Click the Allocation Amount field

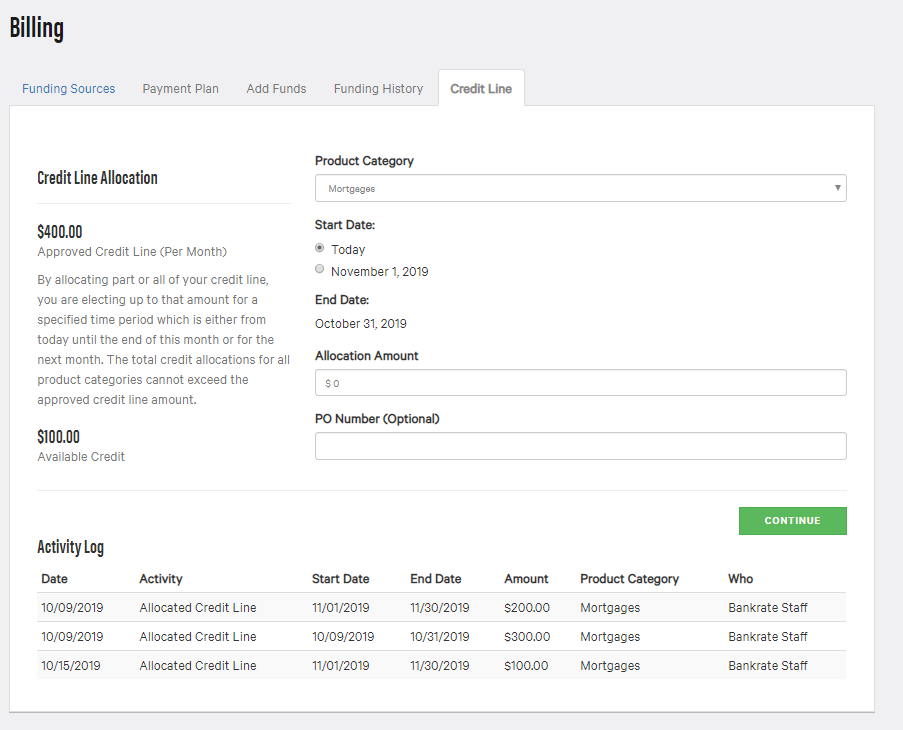[580, 383]
